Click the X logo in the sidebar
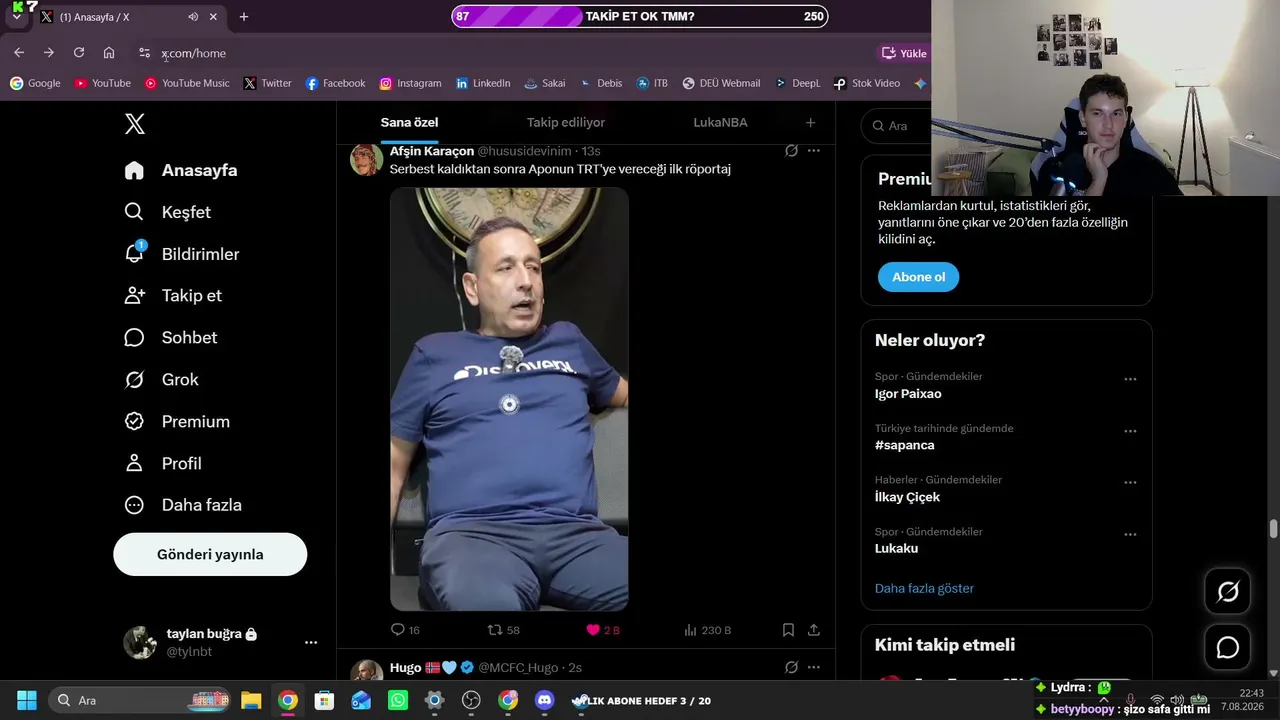 click(x=135, y=124)
